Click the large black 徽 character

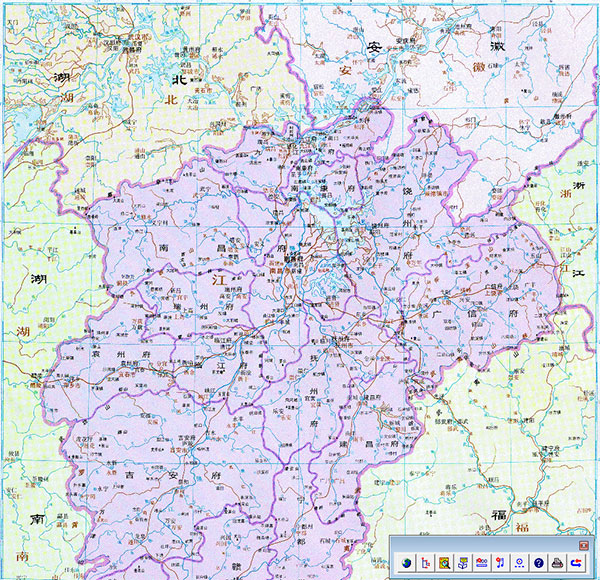click(x=494, y=46)
